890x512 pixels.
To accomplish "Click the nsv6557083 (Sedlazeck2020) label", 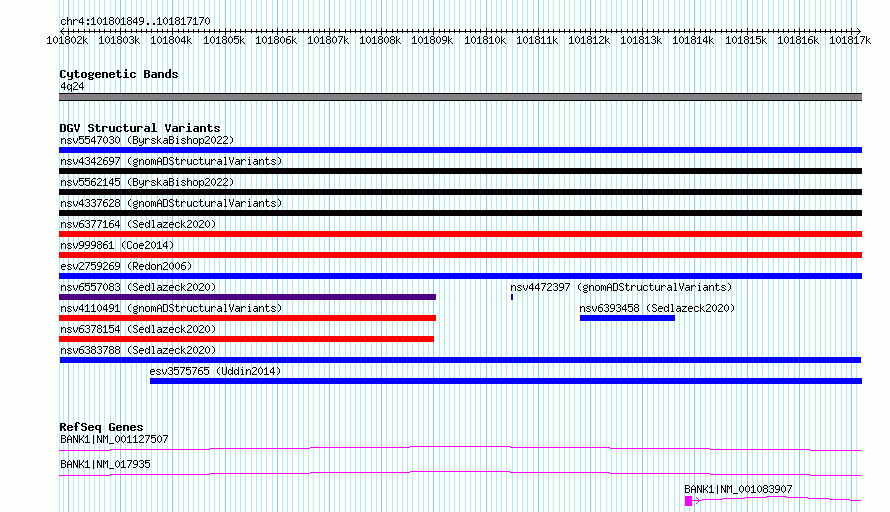I will (x=138, y=287).
